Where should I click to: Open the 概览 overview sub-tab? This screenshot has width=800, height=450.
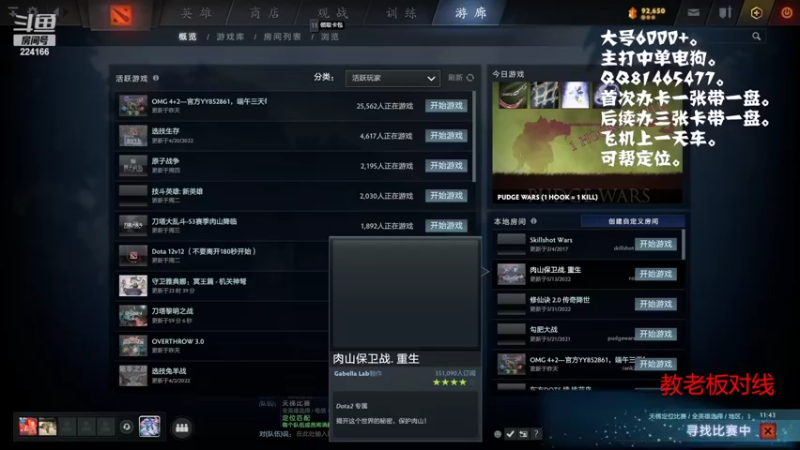coord(187,37)
